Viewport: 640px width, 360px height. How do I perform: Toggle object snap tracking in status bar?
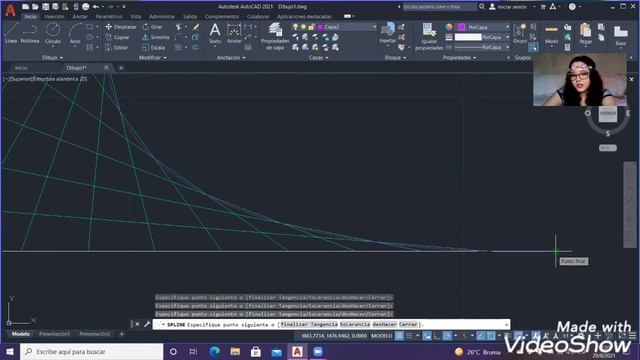click(481, 336)
